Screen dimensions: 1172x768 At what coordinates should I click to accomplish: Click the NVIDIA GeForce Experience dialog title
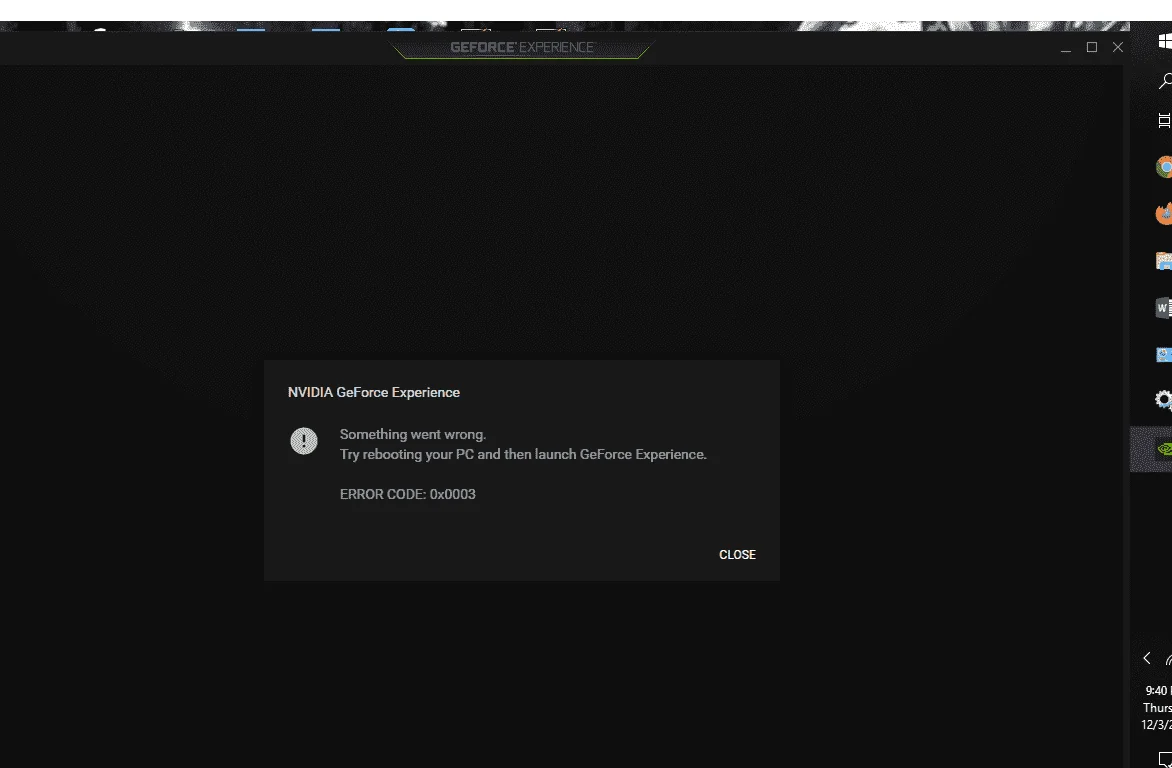click(x=374, y=393)
